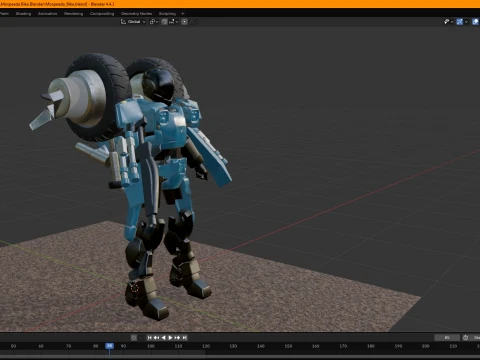
Task: Open the Rendering workspace tab
Action: 74,14
